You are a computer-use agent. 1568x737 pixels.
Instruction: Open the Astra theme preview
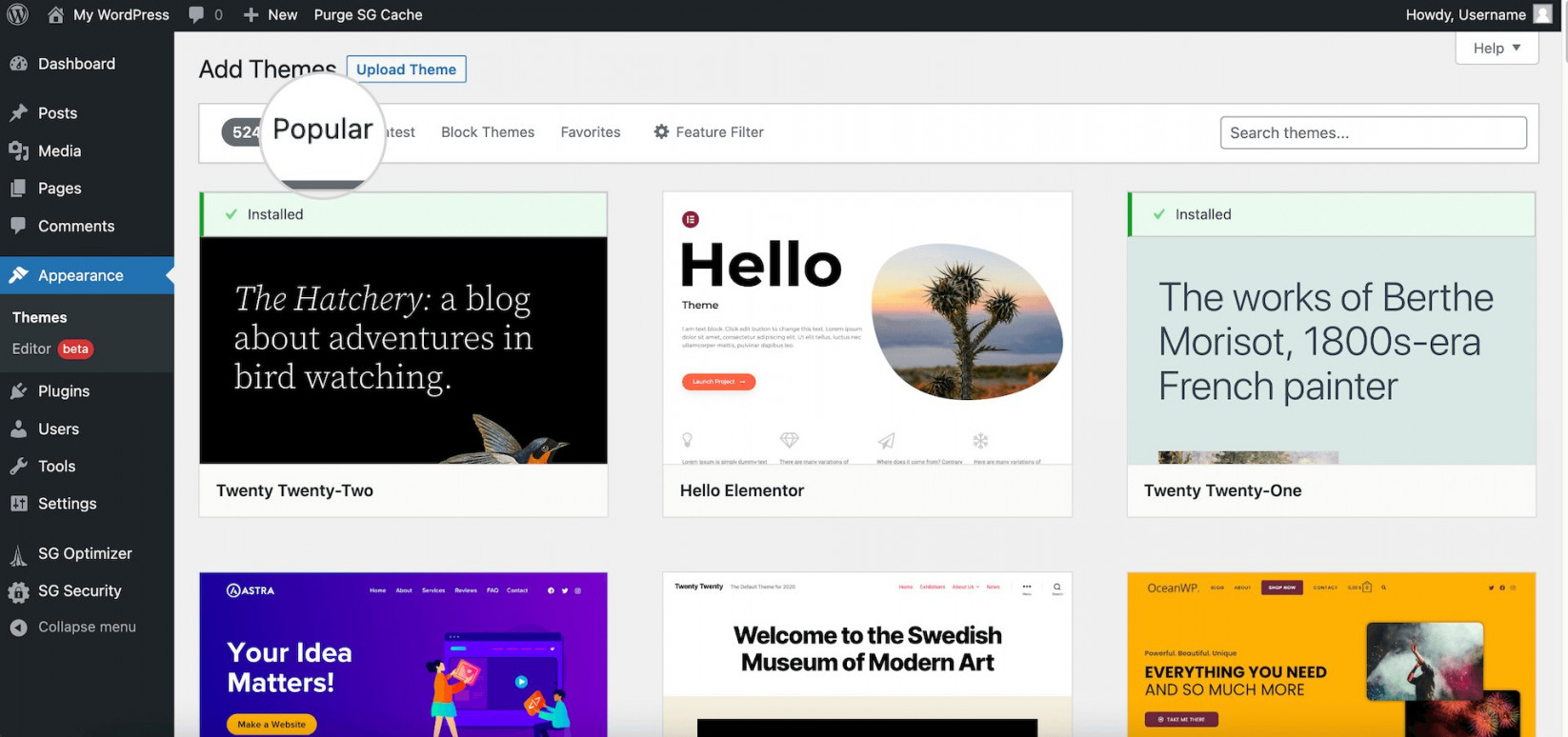click(x=403, y=654)
